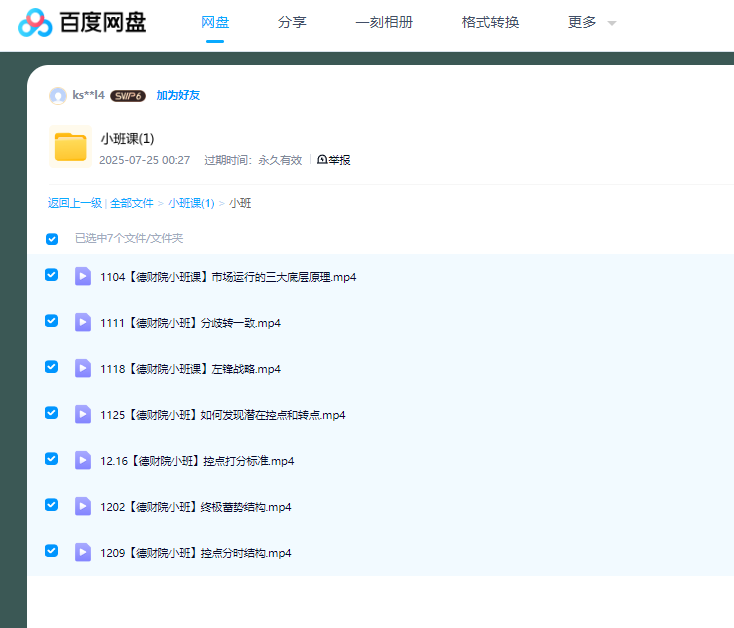The width and height of the screenshot is (734, 628).
Task: Go to 全部文件 in the breadcrumb
Action: point(132,203)
